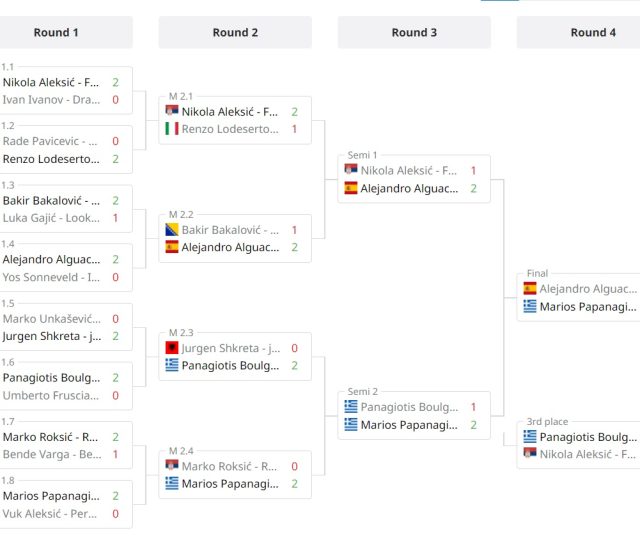Click Bosnia flag beside Bakir Bakalović in M 2.2

[x=172, y=229]
